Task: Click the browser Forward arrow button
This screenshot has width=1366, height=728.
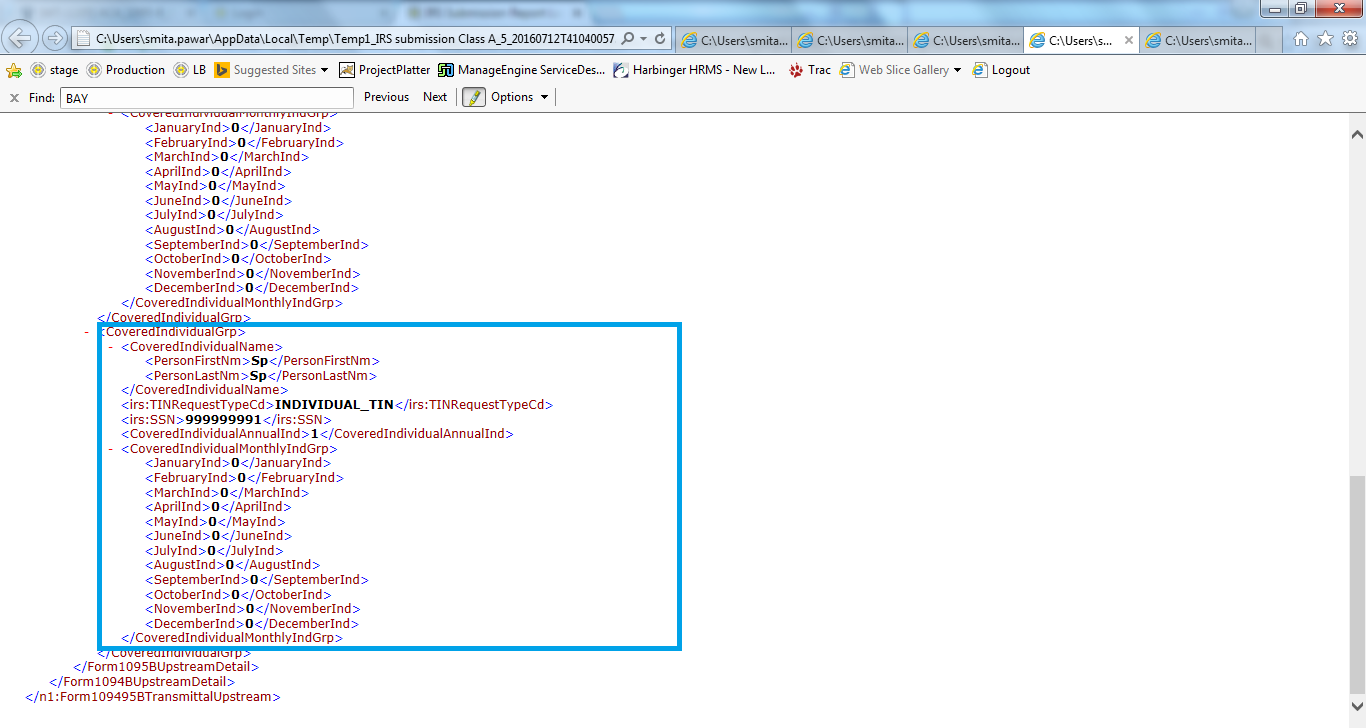Action: 55,38
